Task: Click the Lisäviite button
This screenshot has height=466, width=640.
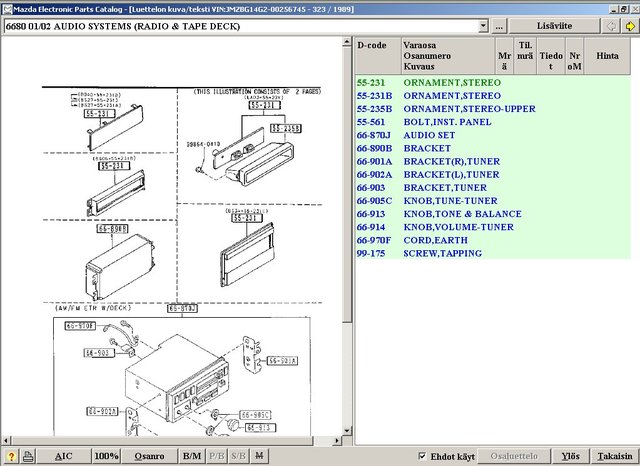Action: [x=554, y=26]
